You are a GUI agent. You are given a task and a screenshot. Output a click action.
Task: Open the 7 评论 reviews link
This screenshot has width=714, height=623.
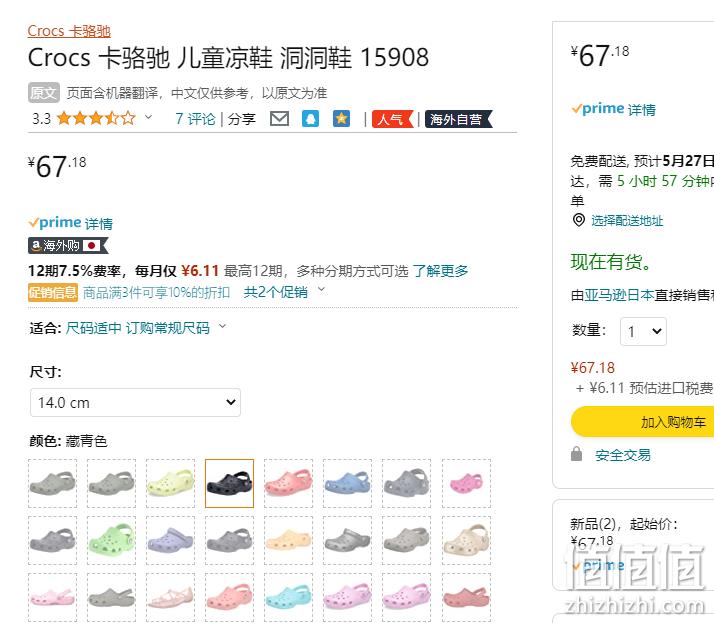pos(195,119)
